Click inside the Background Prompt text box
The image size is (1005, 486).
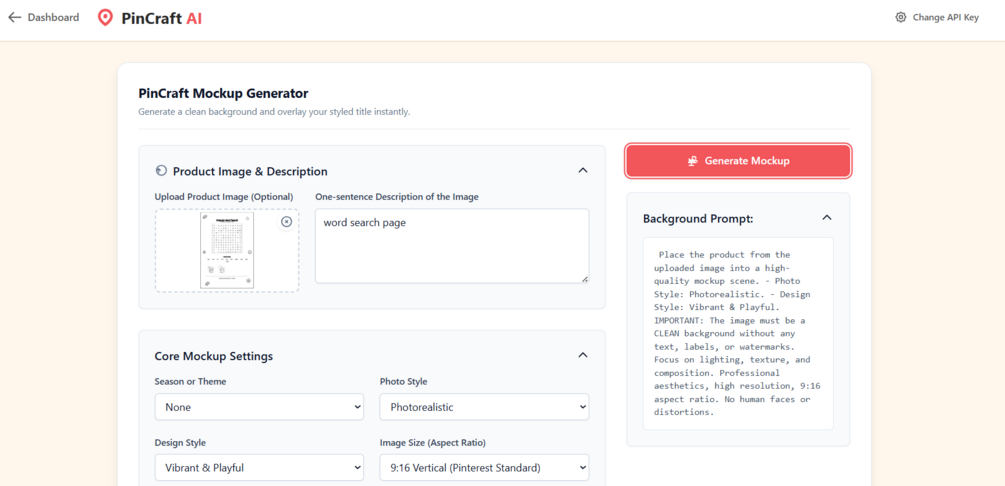pyautogui.click(x=738, y=333)
